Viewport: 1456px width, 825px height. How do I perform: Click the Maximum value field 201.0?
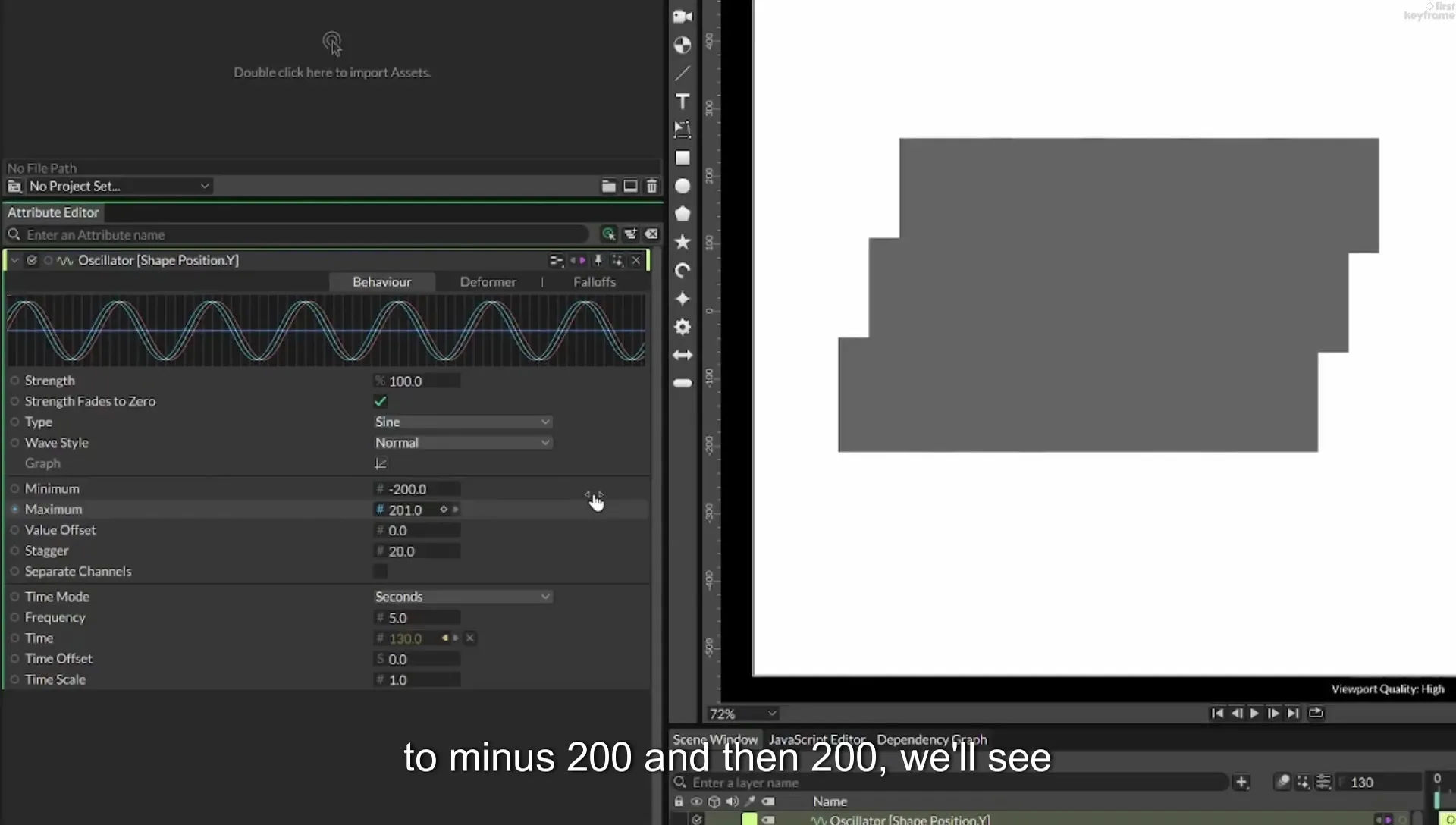[417, 510]
